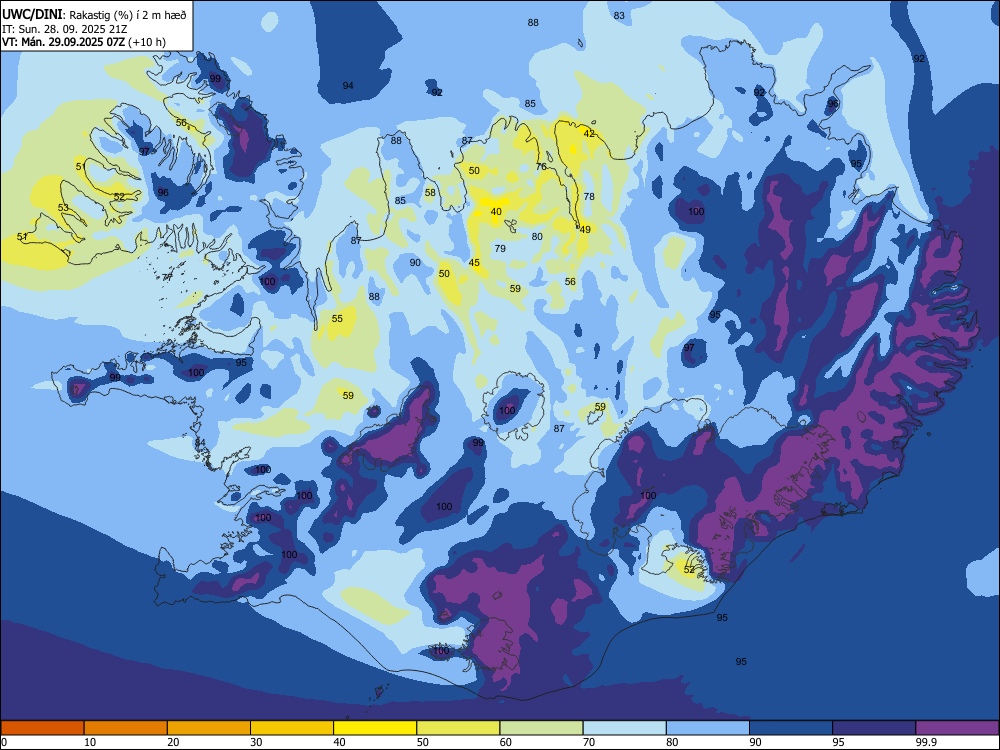1000x750 pixels.
Task: Pick the 30–40 amber legend swatch
Action: coord(292,728)
